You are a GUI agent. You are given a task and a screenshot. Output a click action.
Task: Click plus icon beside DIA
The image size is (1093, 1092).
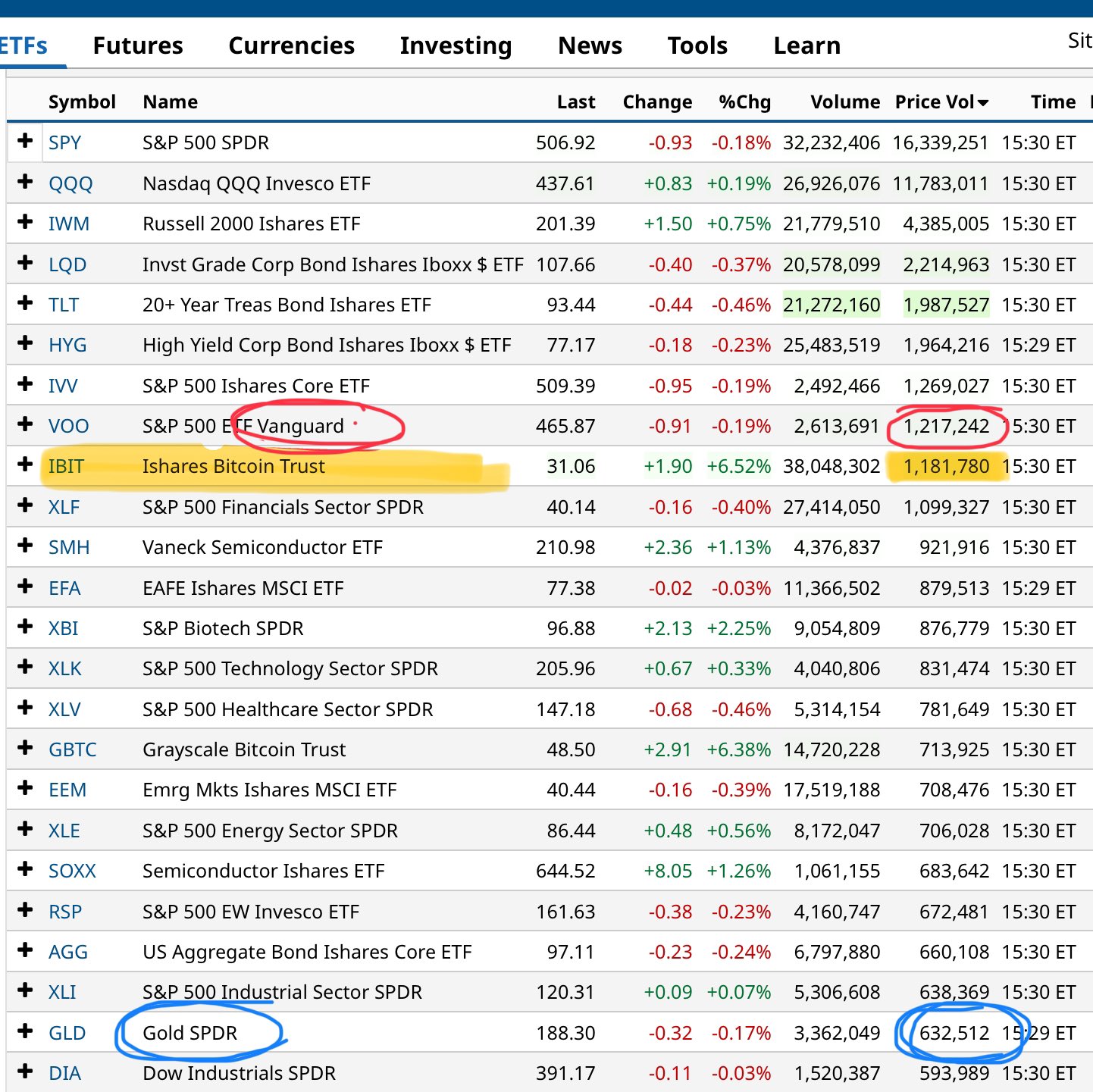[x=25, y=1072]
